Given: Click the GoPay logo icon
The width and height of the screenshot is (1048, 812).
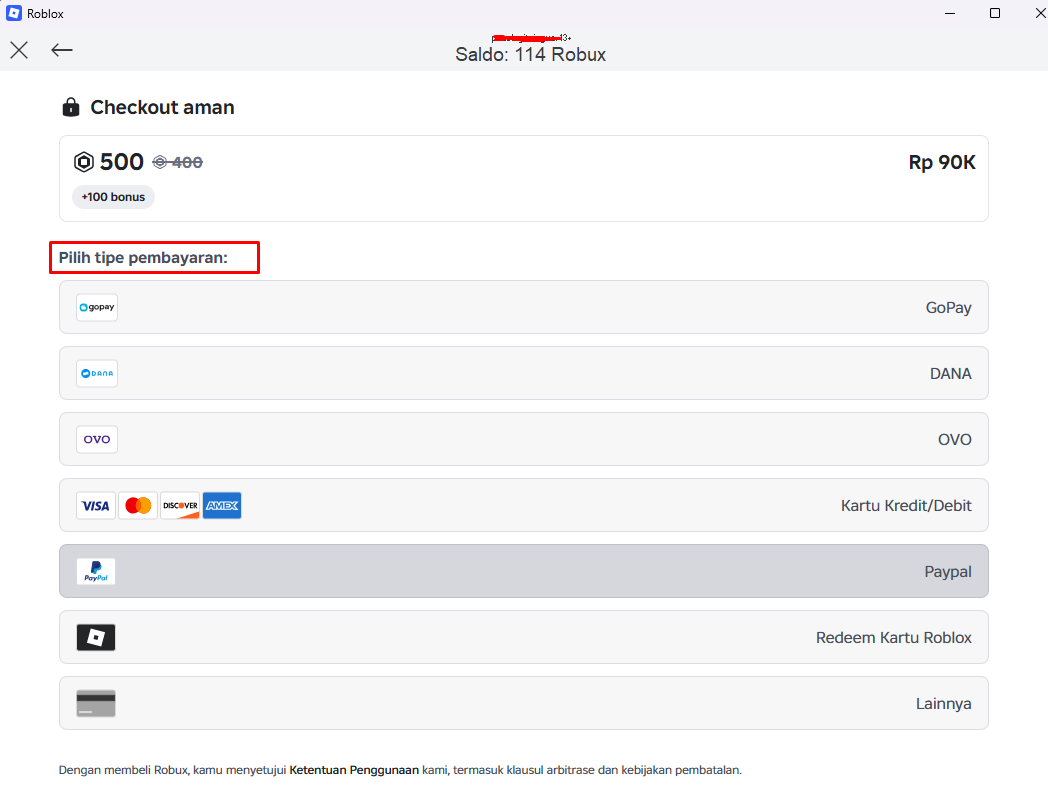Looking at the screenshot, I should (x=97, y=307).
